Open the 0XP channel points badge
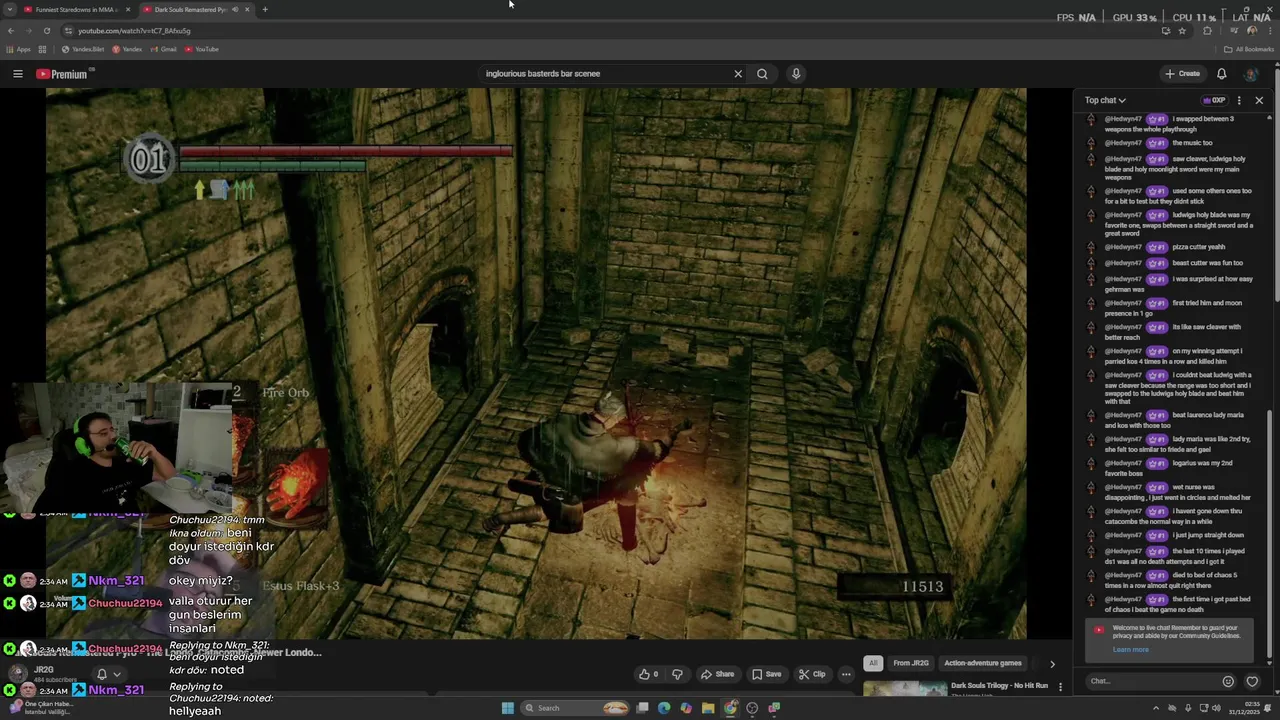1280x720 pixels. (x=1215, y=100)
